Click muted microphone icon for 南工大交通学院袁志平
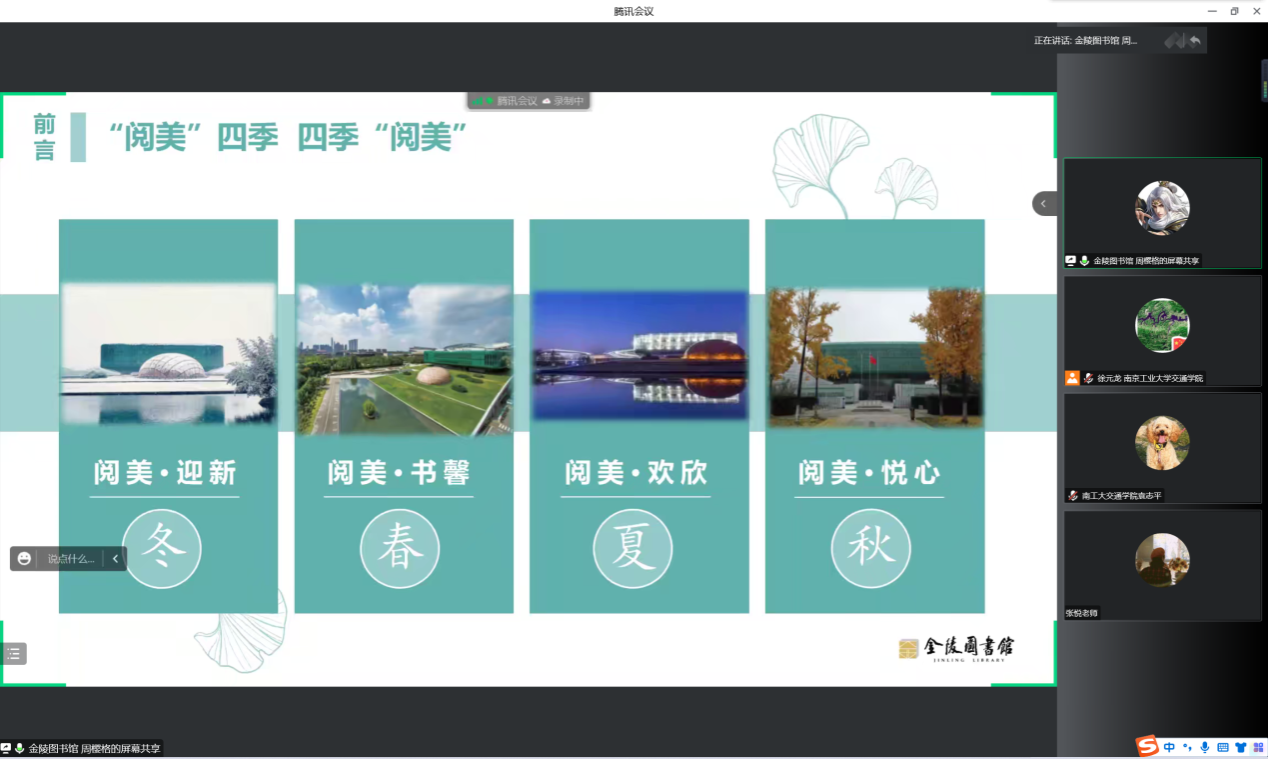 [1073, 496]
